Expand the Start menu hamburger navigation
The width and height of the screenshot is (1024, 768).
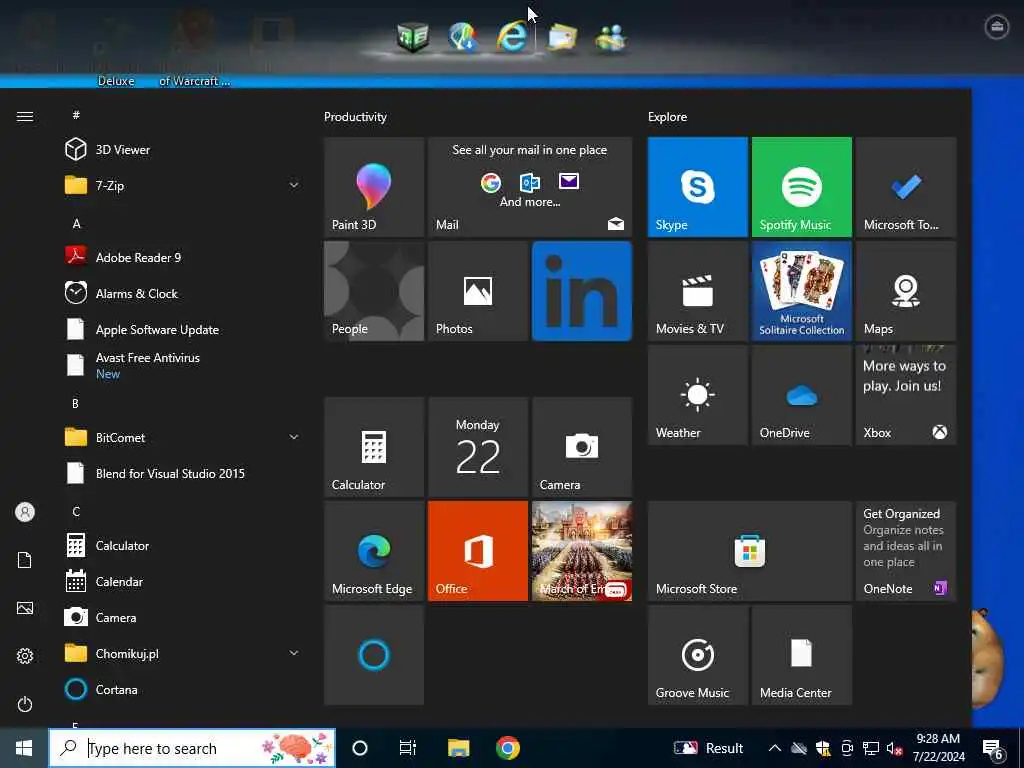pos(25,116)
